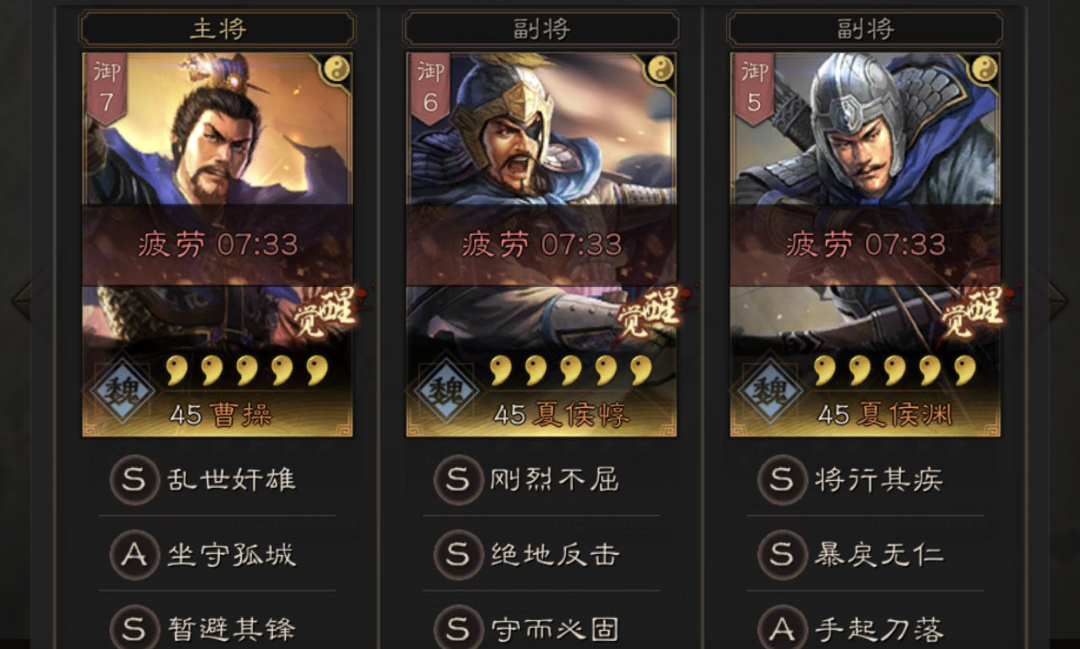Screen dimensions: 1080x649
Task: Click the yin-yang icon on 夏侯惇's card
Action: coord(661,69)
